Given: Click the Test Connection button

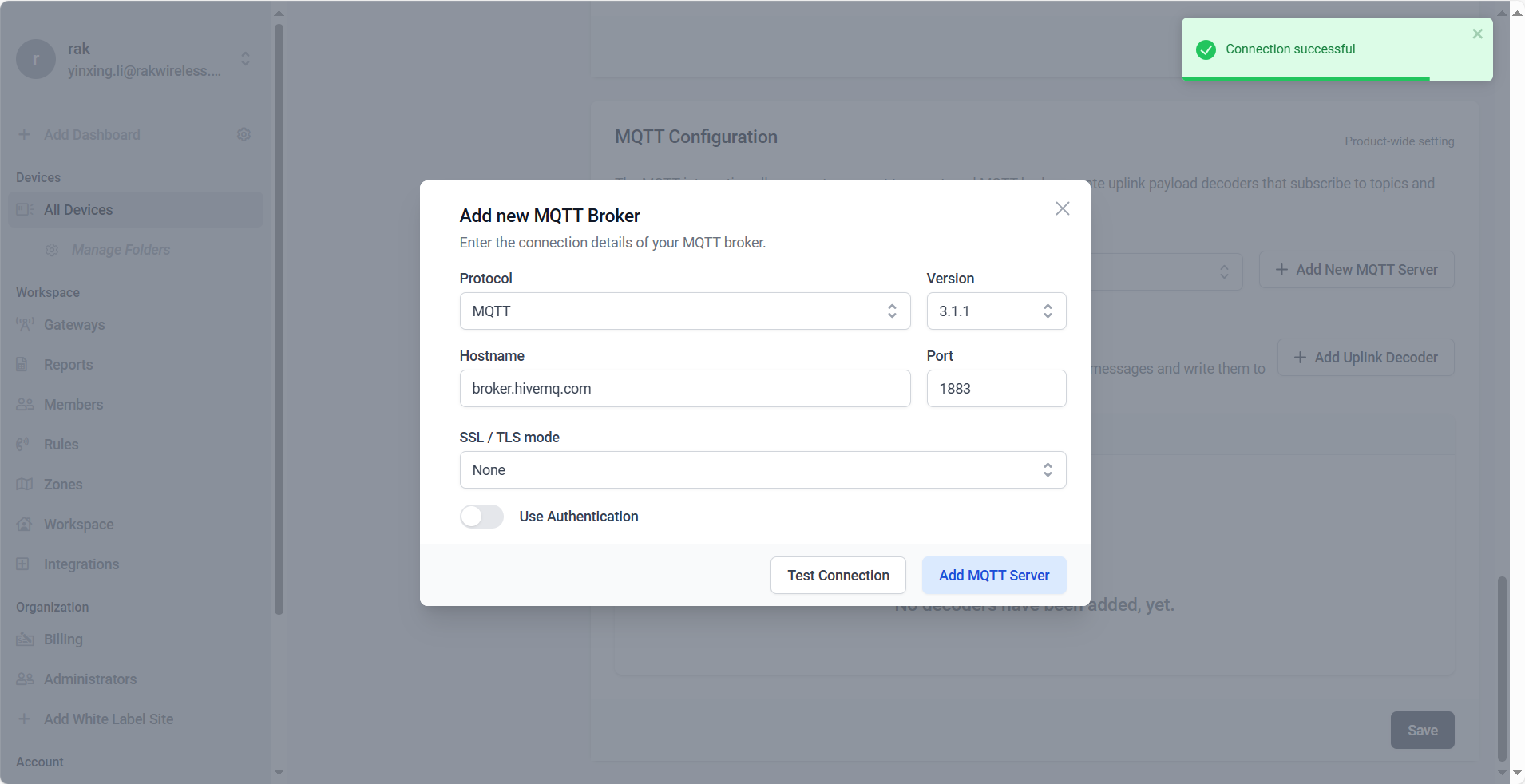Looking at the screenshot, I should (x=838, y=576).
